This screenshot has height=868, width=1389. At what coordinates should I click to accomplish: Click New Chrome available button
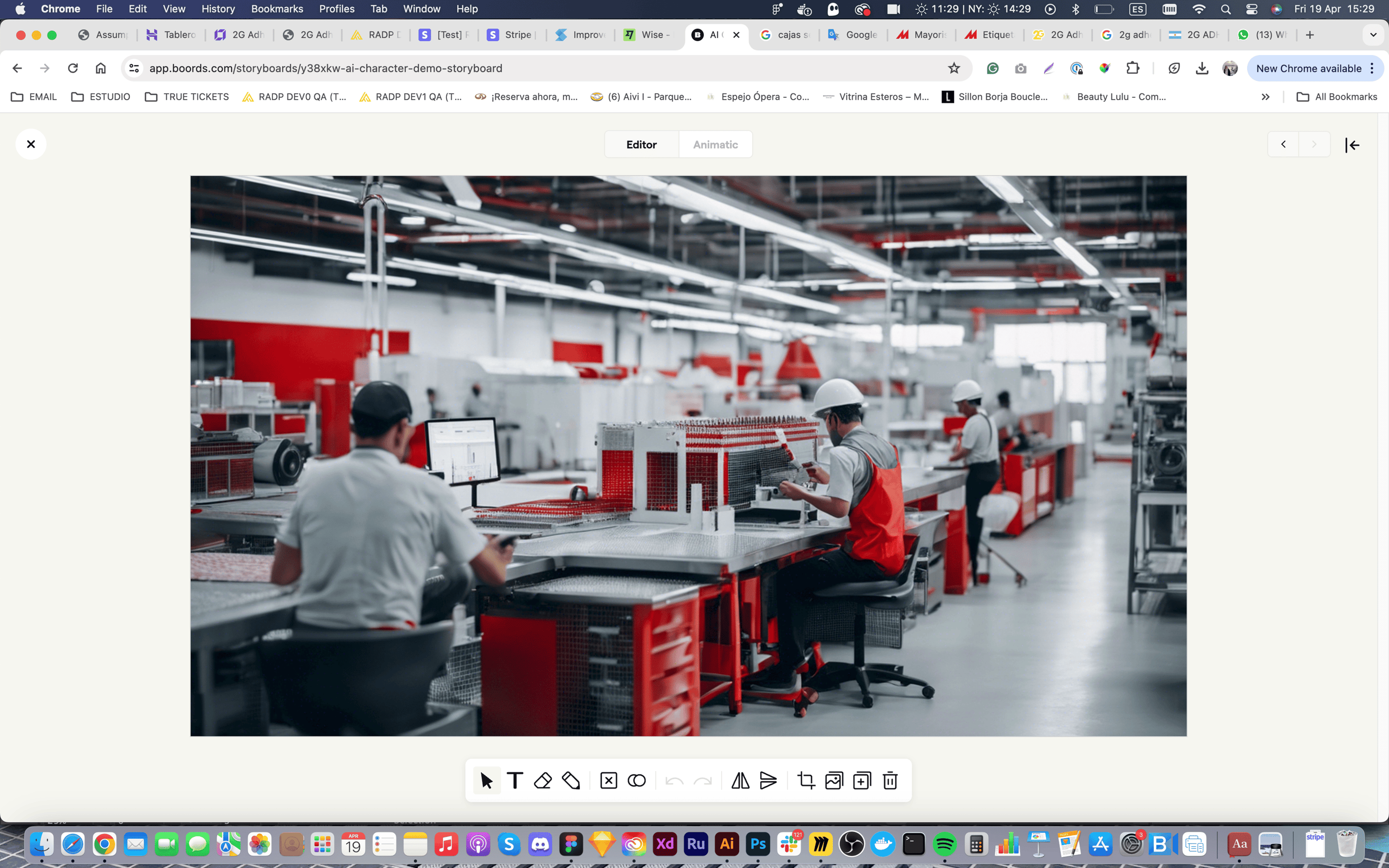click(x=1308, y=68)
